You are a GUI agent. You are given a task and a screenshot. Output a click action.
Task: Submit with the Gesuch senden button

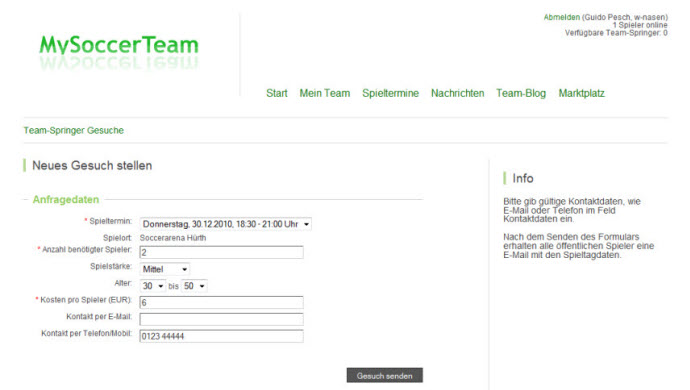pos(385,375)
